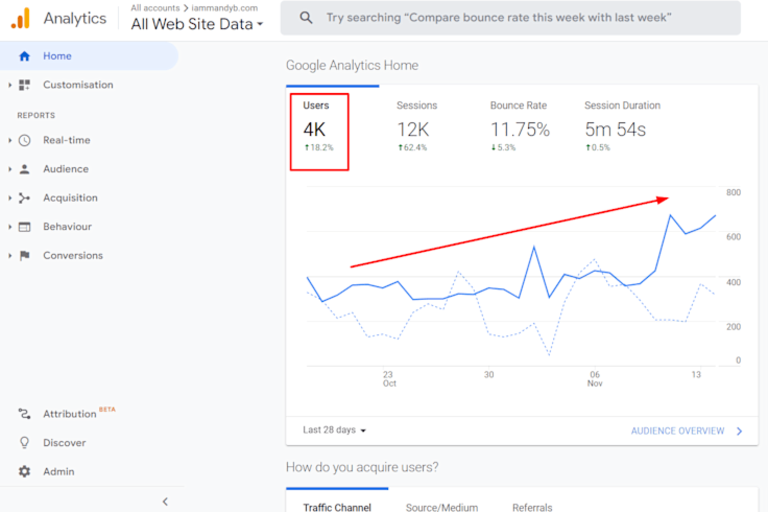This screenshot has height=512, width=768.
Task: Switch to the Source/Medium tab
Action: click(442, 507)
